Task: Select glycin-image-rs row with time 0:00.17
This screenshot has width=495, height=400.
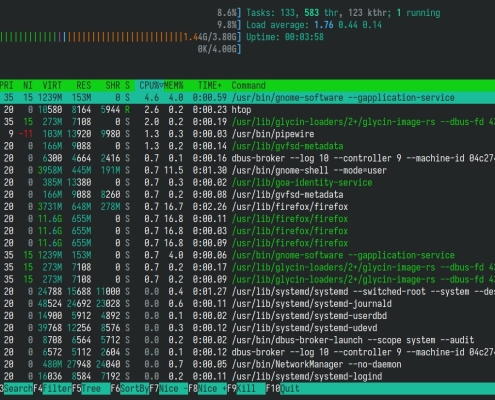Action: click(247, 267)
